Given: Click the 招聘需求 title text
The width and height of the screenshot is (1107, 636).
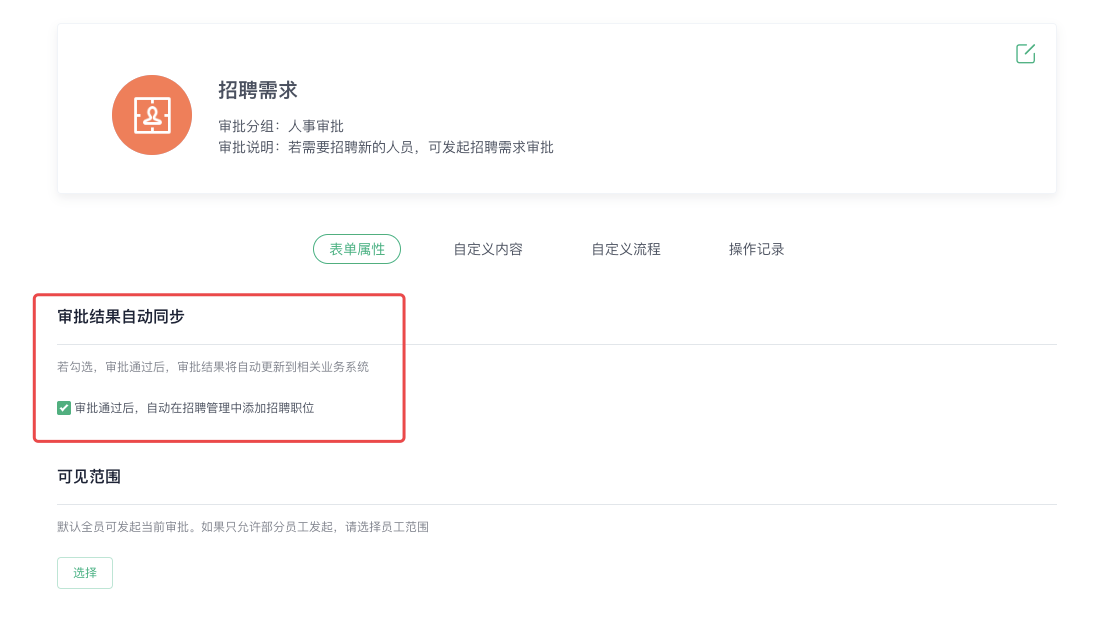Looking at the screenshot, I should tap(258, 90).
